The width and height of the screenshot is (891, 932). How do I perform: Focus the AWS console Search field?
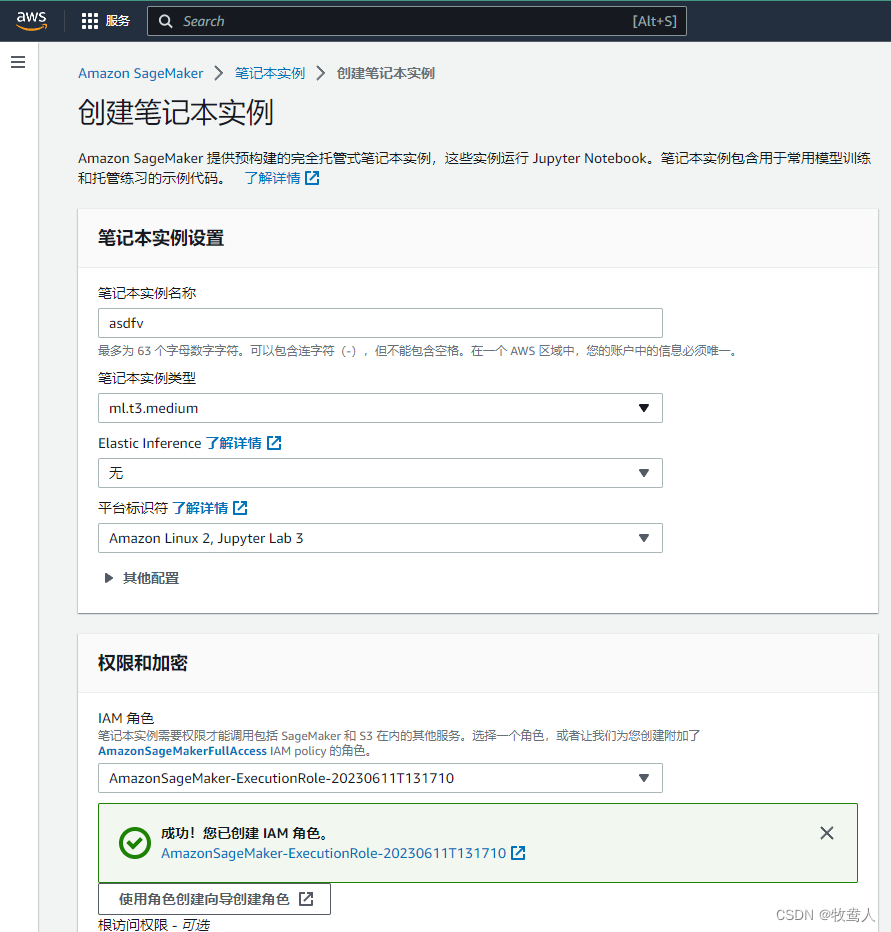[x=417, y=21]
